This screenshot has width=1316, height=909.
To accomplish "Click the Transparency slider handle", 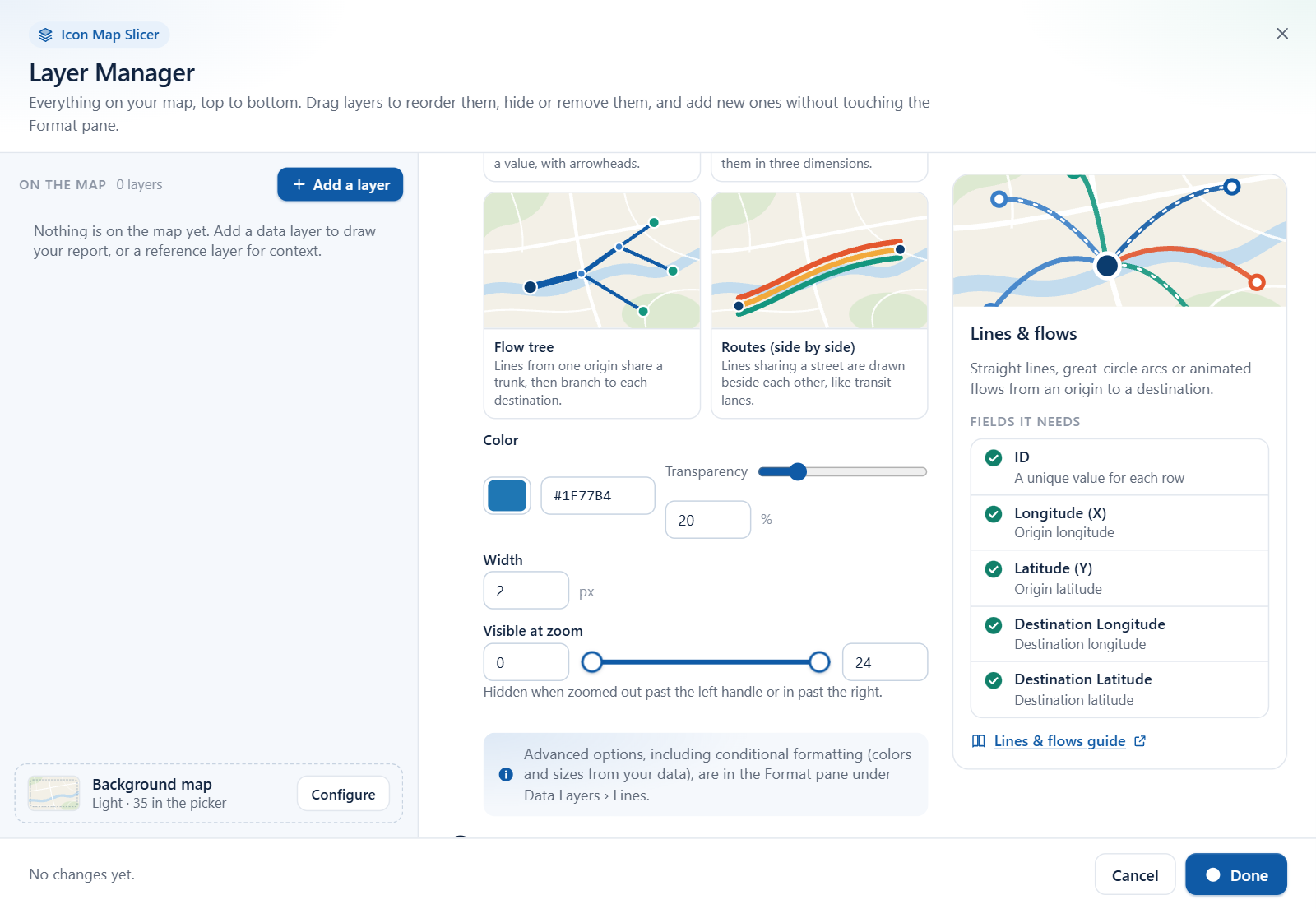I will pyautogui.click(x=798, y=471).
